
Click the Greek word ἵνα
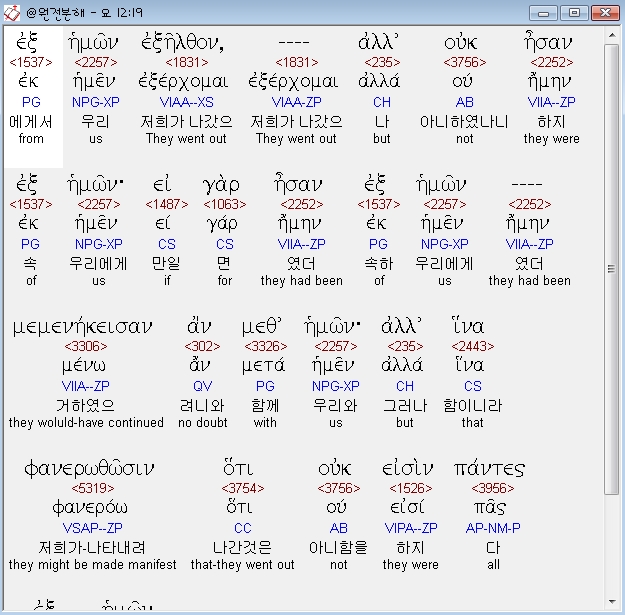(468, 326)
